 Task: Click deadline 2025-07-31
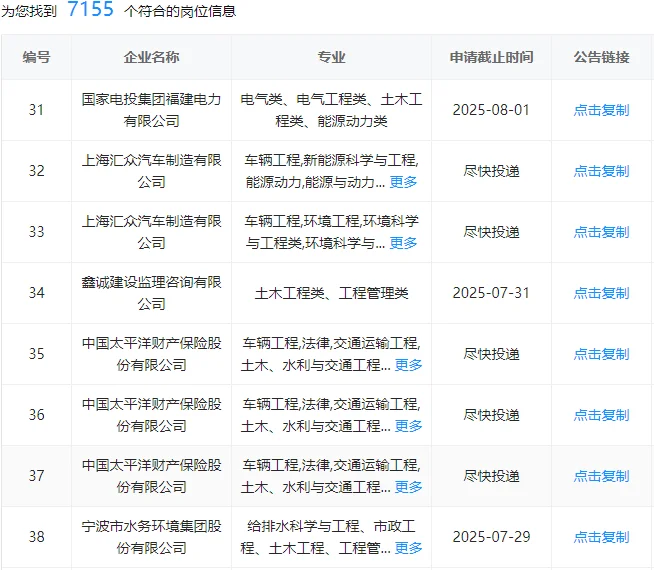point(491,293)
